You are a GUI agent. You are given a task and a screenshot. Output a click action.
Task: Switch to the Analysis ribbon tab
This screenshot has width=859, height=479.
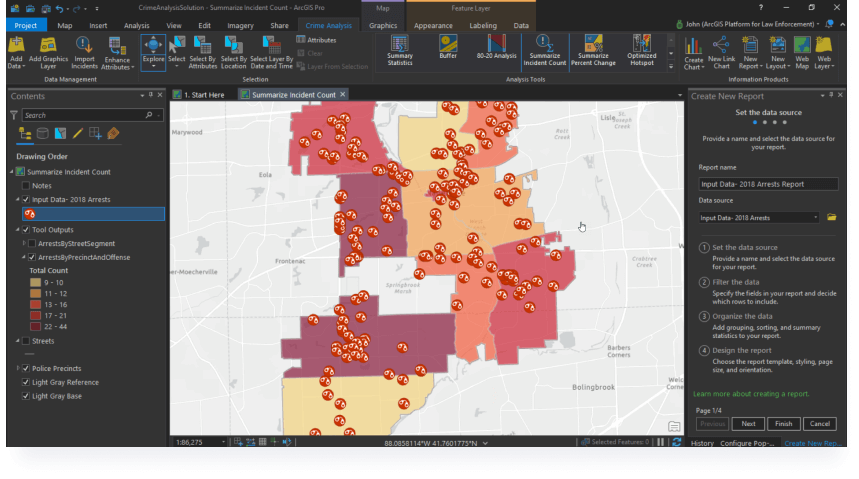tap(136, 25)
